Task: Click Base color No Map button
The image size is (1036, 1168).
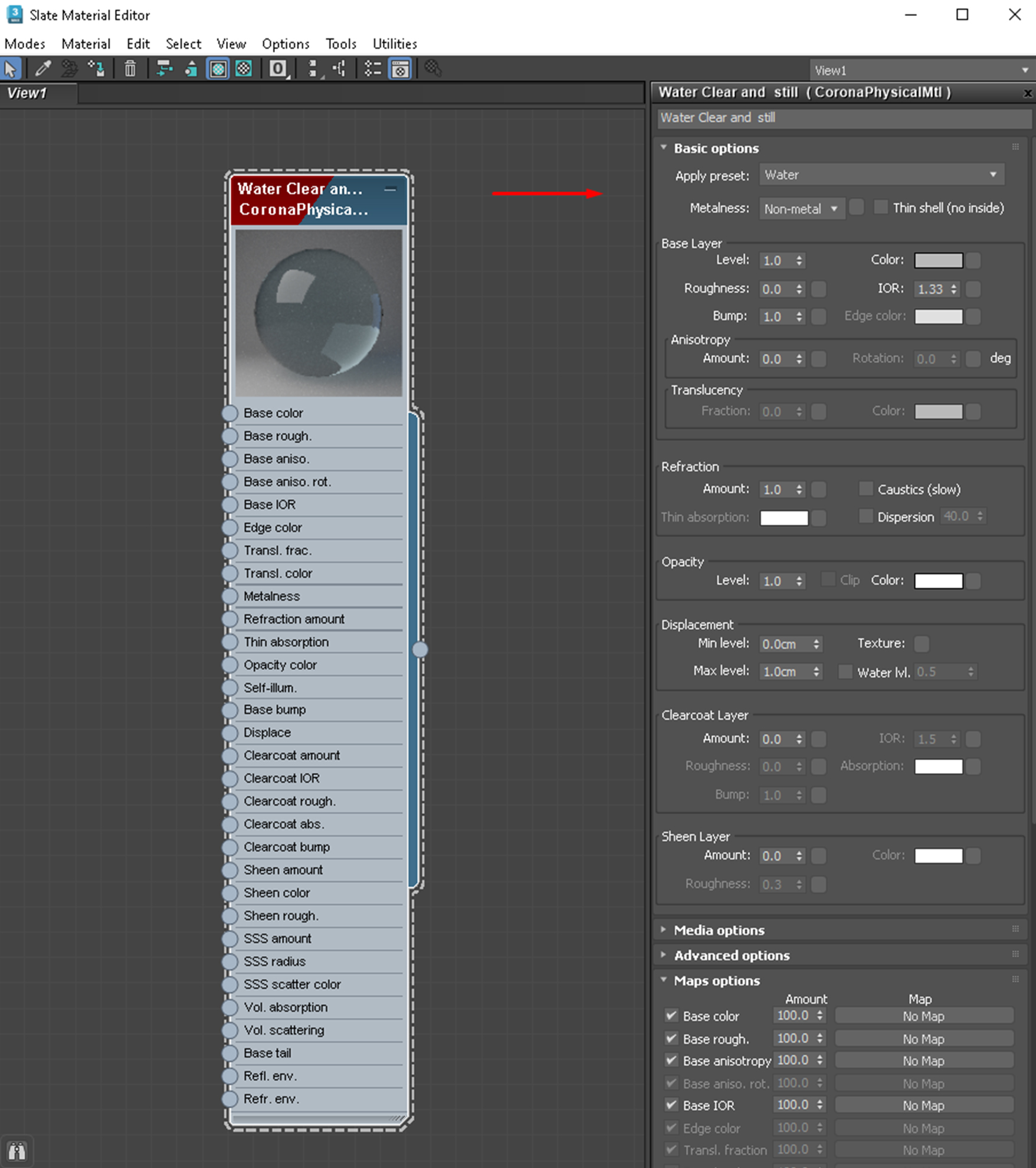Action: coord(924,1016)
